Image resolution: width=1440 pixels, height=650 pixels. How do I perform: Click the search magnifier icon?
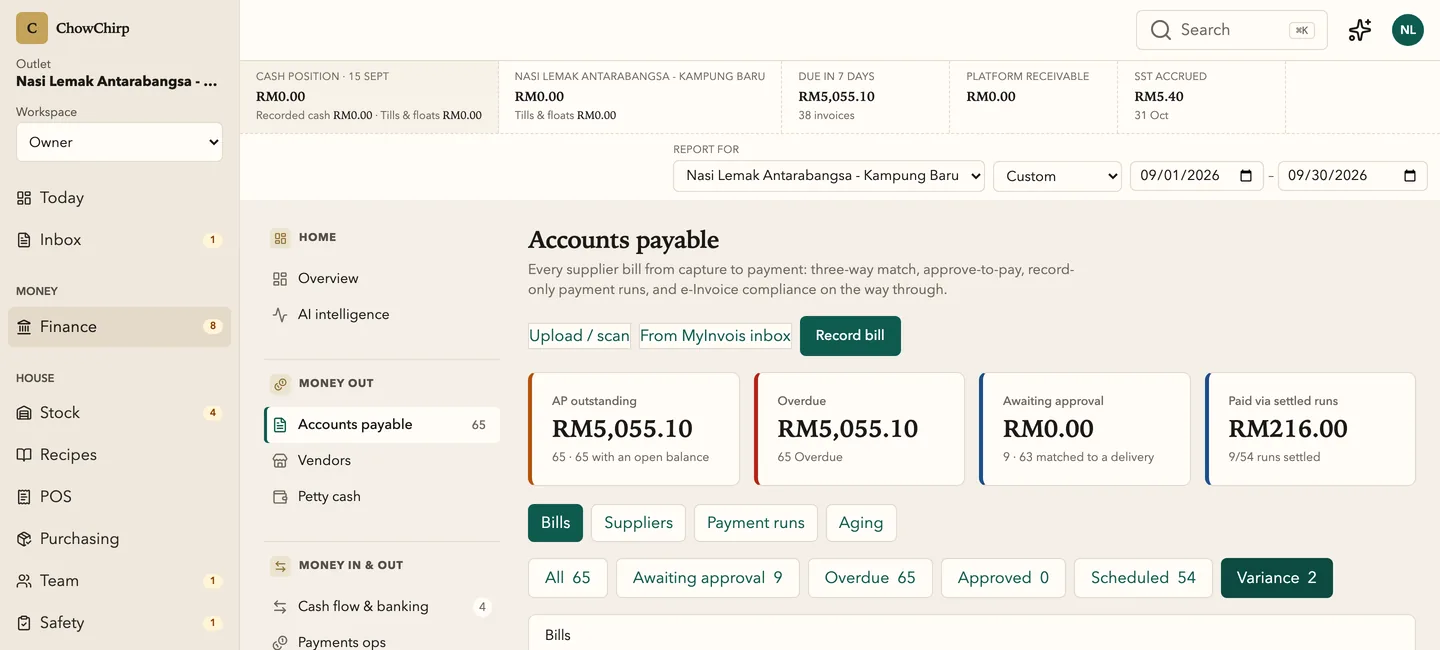[x=1161, y=30]
